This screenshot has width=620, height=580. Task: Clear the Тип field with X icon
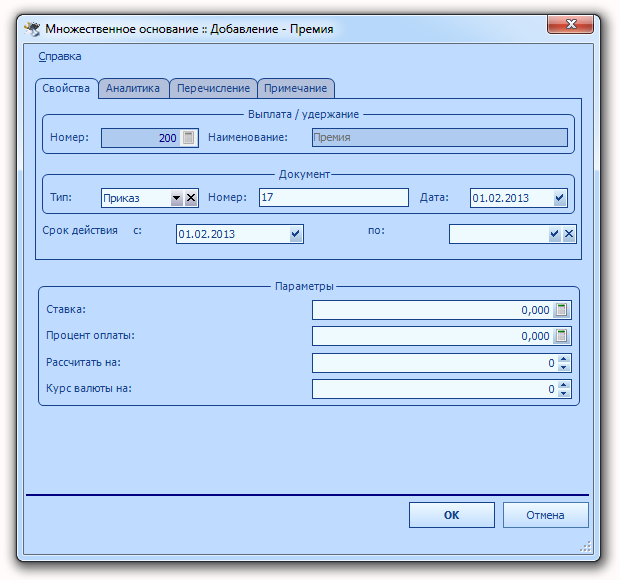[191, 198]
